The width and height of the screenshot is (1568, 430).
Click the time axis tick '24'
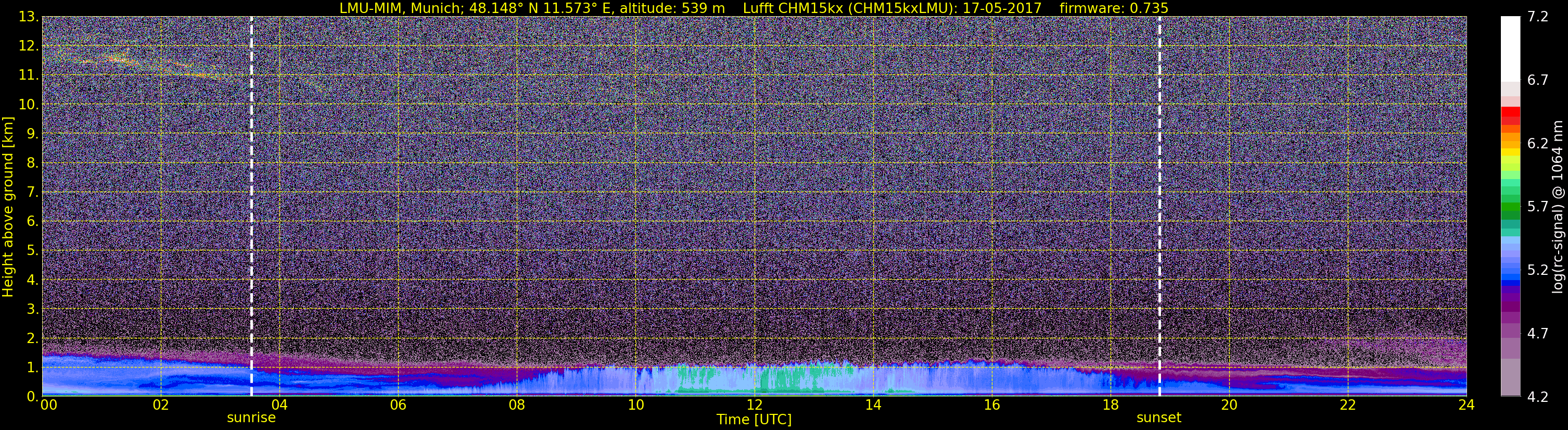point(1467,405)
